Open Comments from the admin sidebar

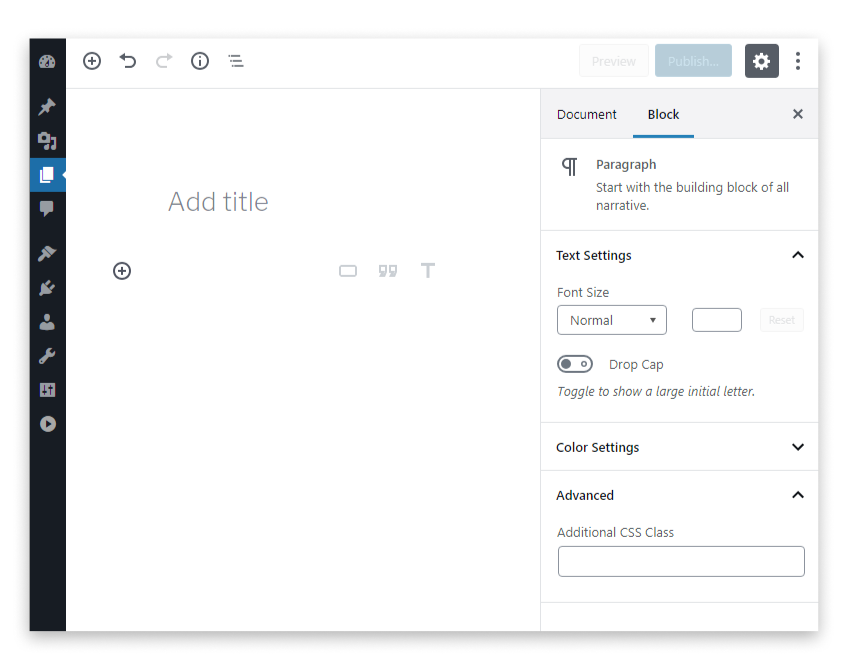(47, 208)
